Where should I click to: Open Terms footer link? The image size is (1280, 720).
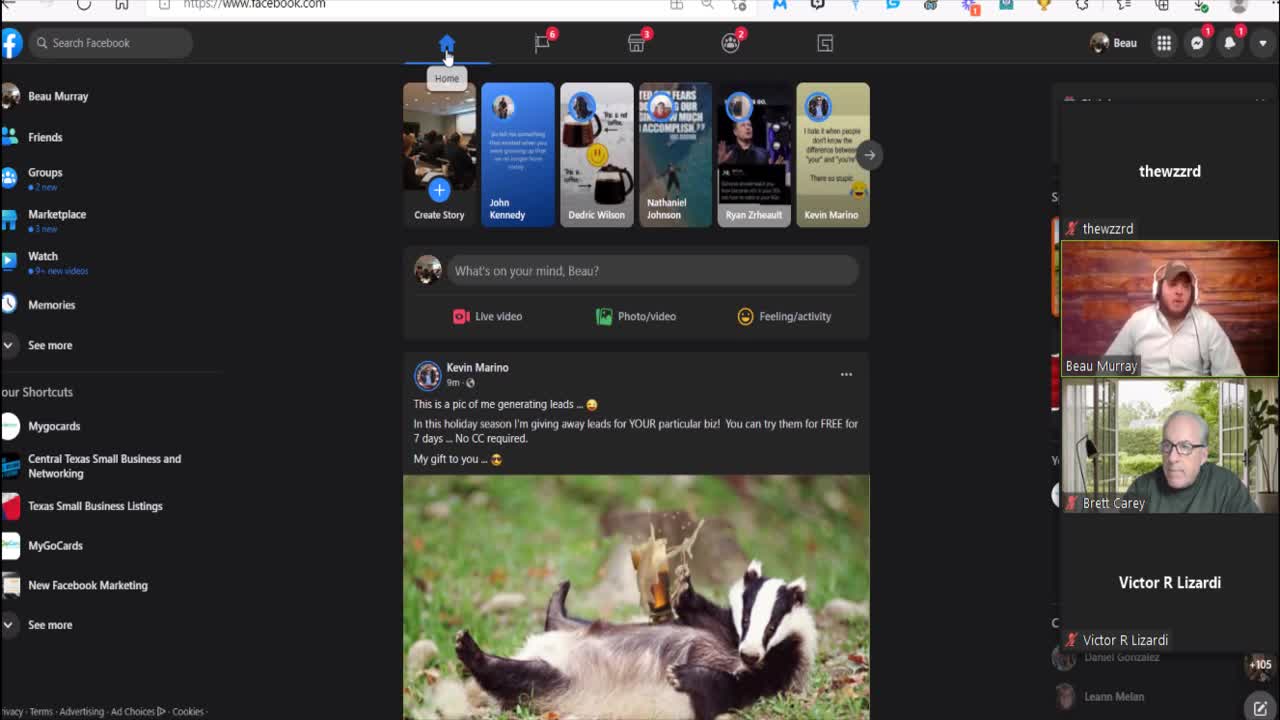pos(41,712)
